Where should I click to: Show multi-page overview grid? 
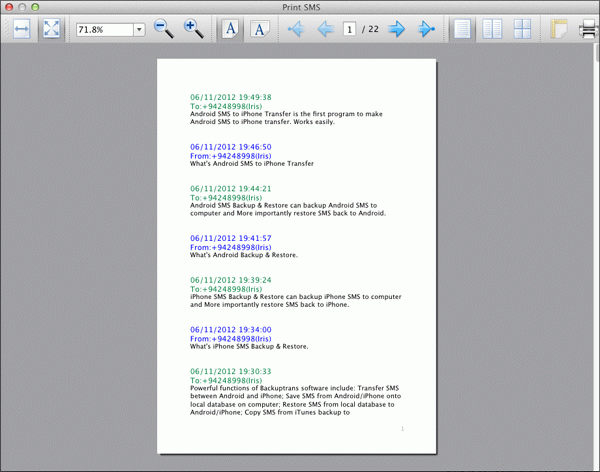click(522, 29)
